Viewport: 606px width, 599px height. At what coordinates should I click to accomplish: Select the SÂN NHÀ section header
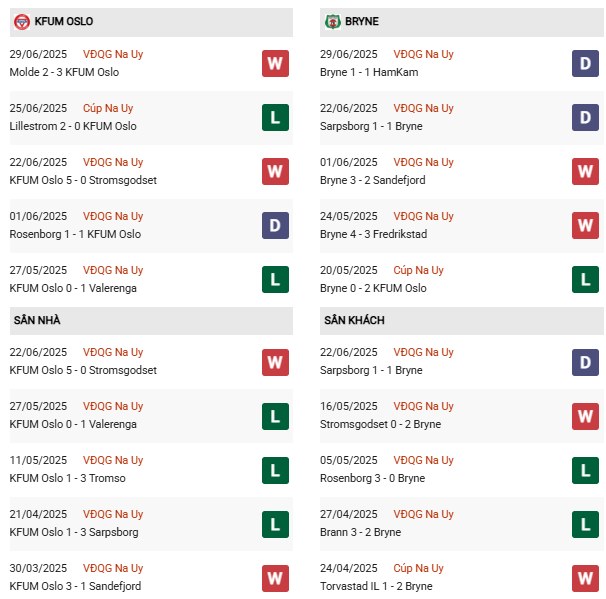point(37,320)
